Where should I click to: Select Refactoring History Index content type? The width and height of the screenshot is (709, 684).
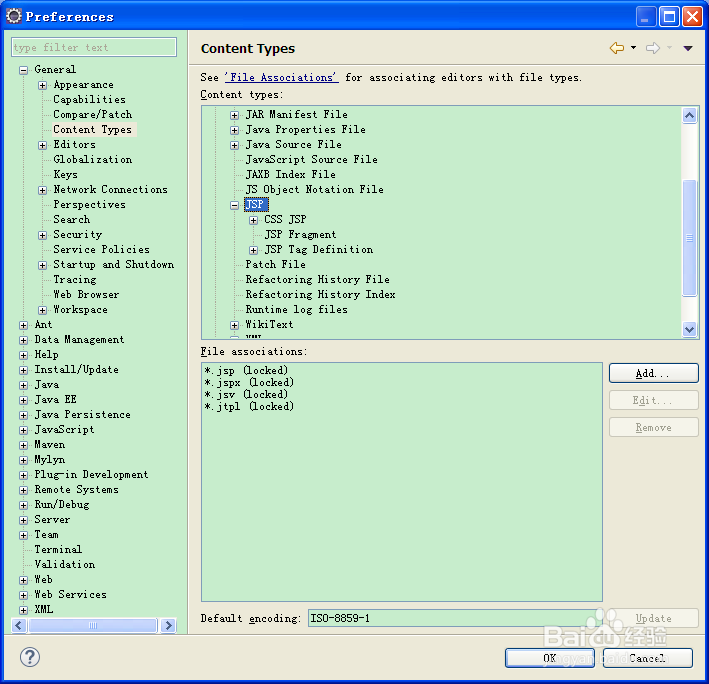pyautogui.click(x=320, y=294)
